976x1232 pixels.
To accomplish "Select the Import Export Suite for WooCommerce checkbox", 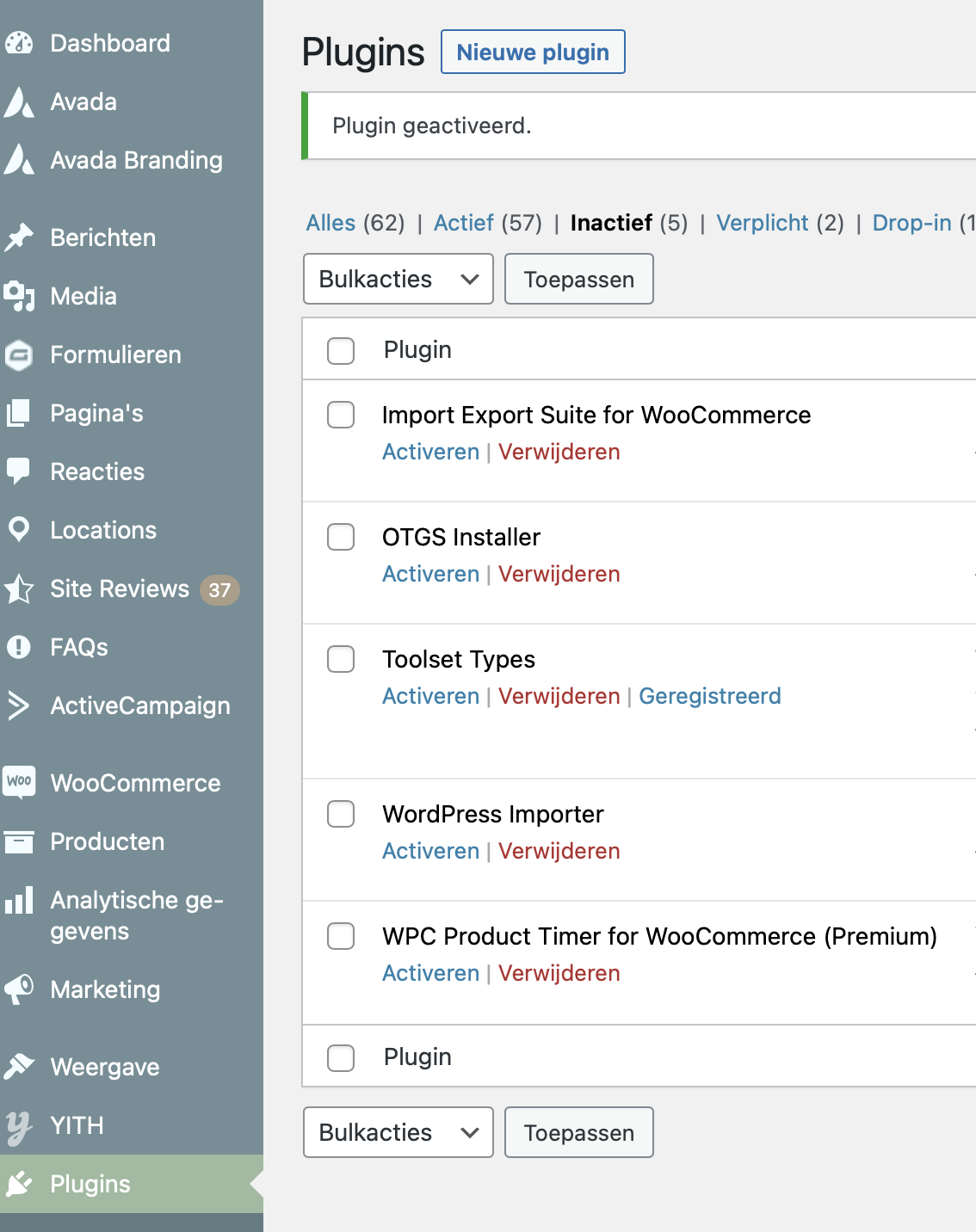I will coord(341,415).
